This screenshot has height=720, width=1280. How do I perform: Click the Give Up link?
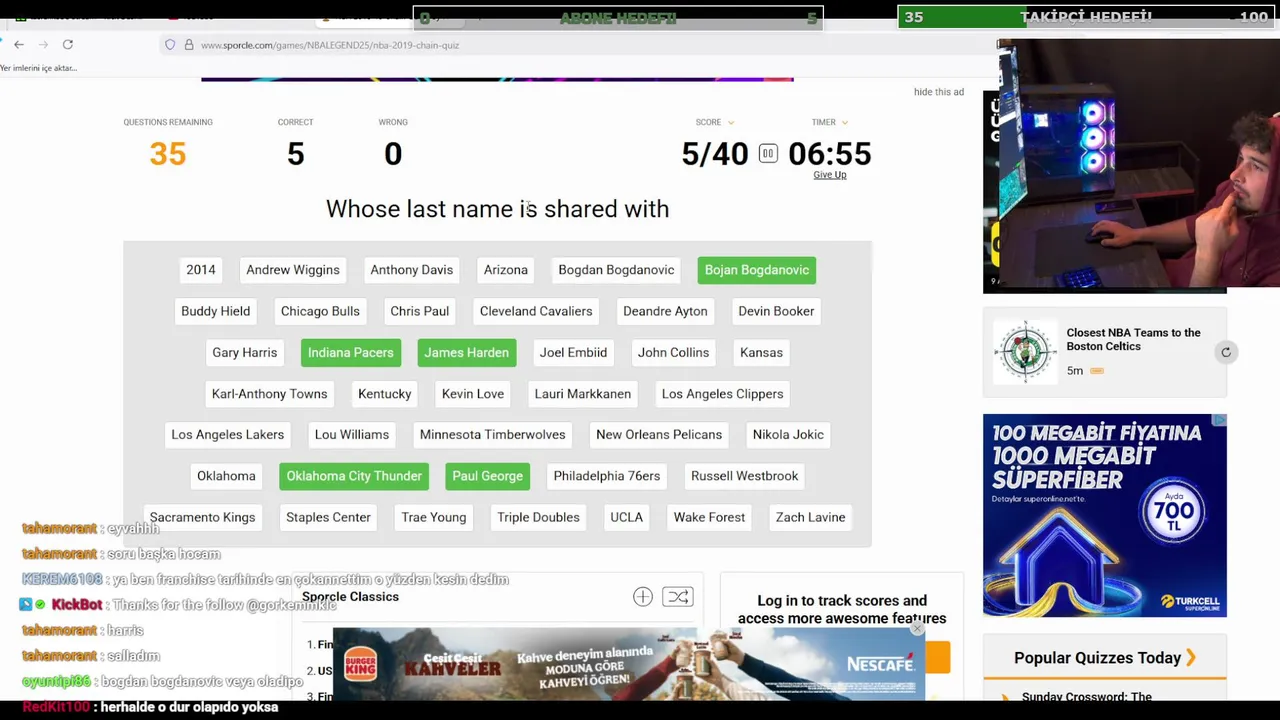[829, 175]
